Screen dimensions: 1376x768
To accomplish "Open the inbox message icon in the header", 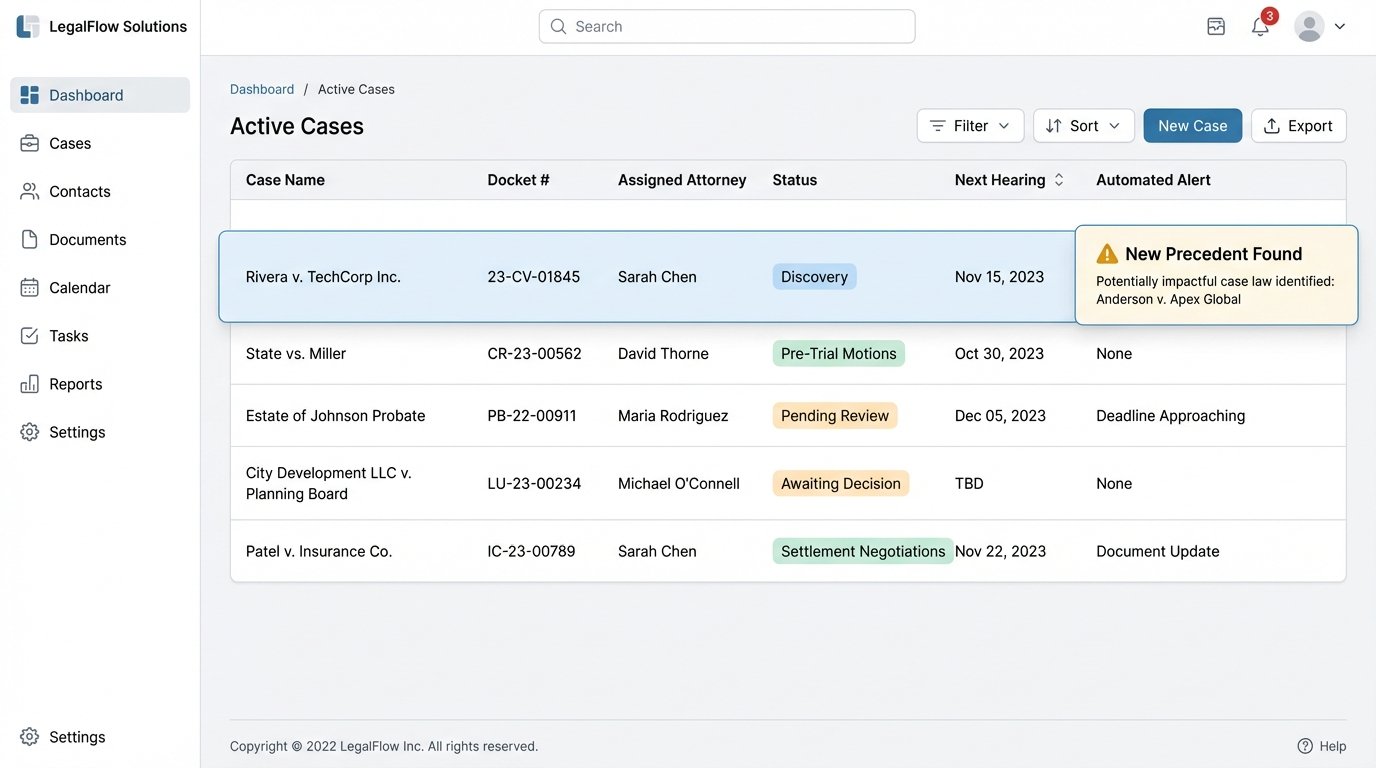I will point(1215,24).
